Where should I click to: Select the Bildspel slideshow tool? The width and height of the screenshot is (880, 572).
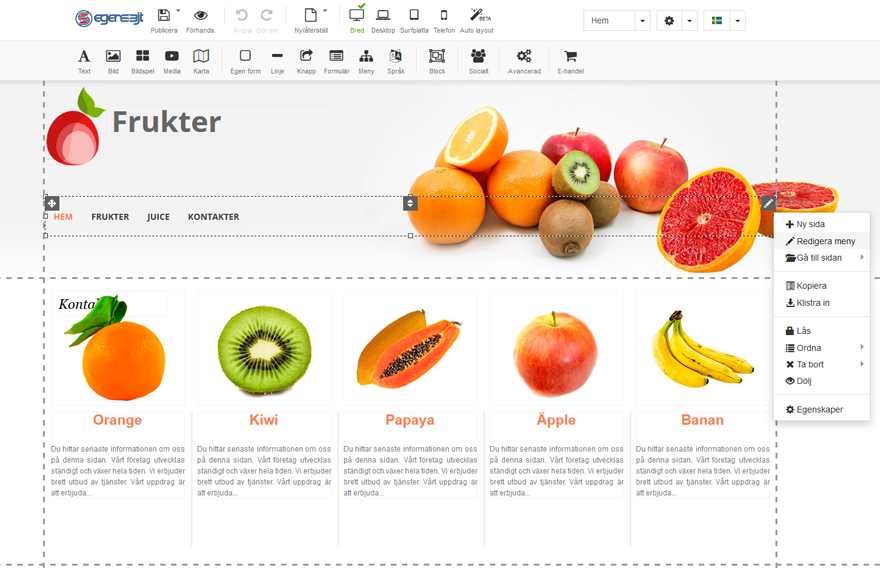[x=143, y=61]
